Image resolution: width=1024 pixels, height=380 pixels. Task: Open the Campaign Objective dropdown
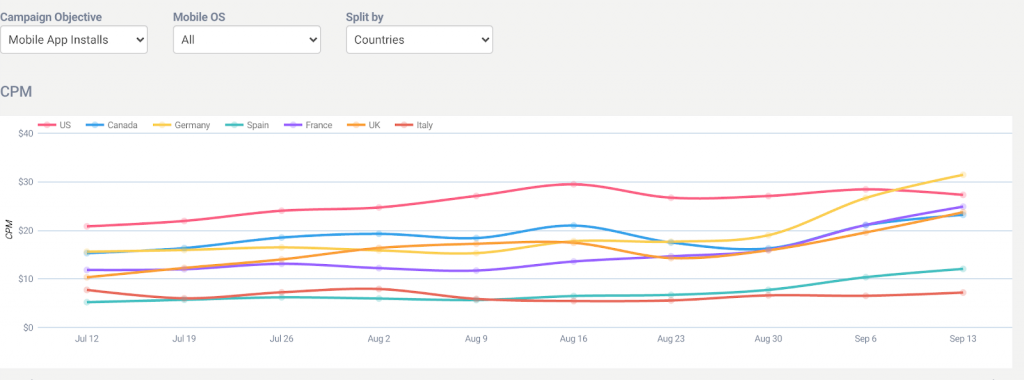coord(74,40)
